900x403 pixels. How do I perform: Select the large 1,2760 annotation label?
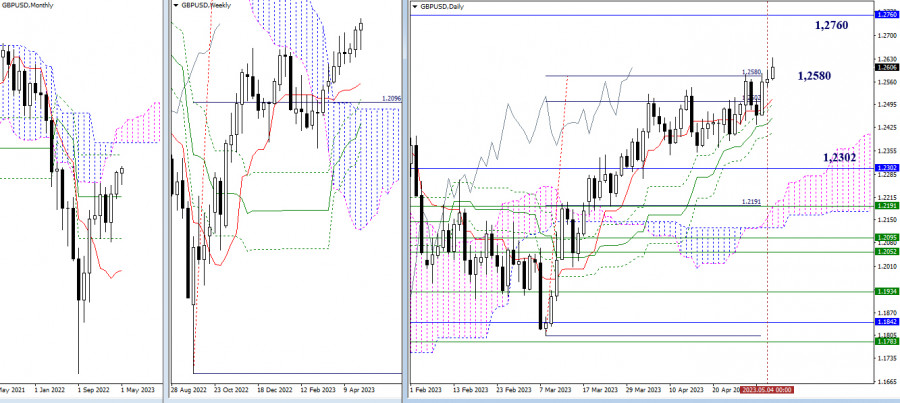[831, 25]
